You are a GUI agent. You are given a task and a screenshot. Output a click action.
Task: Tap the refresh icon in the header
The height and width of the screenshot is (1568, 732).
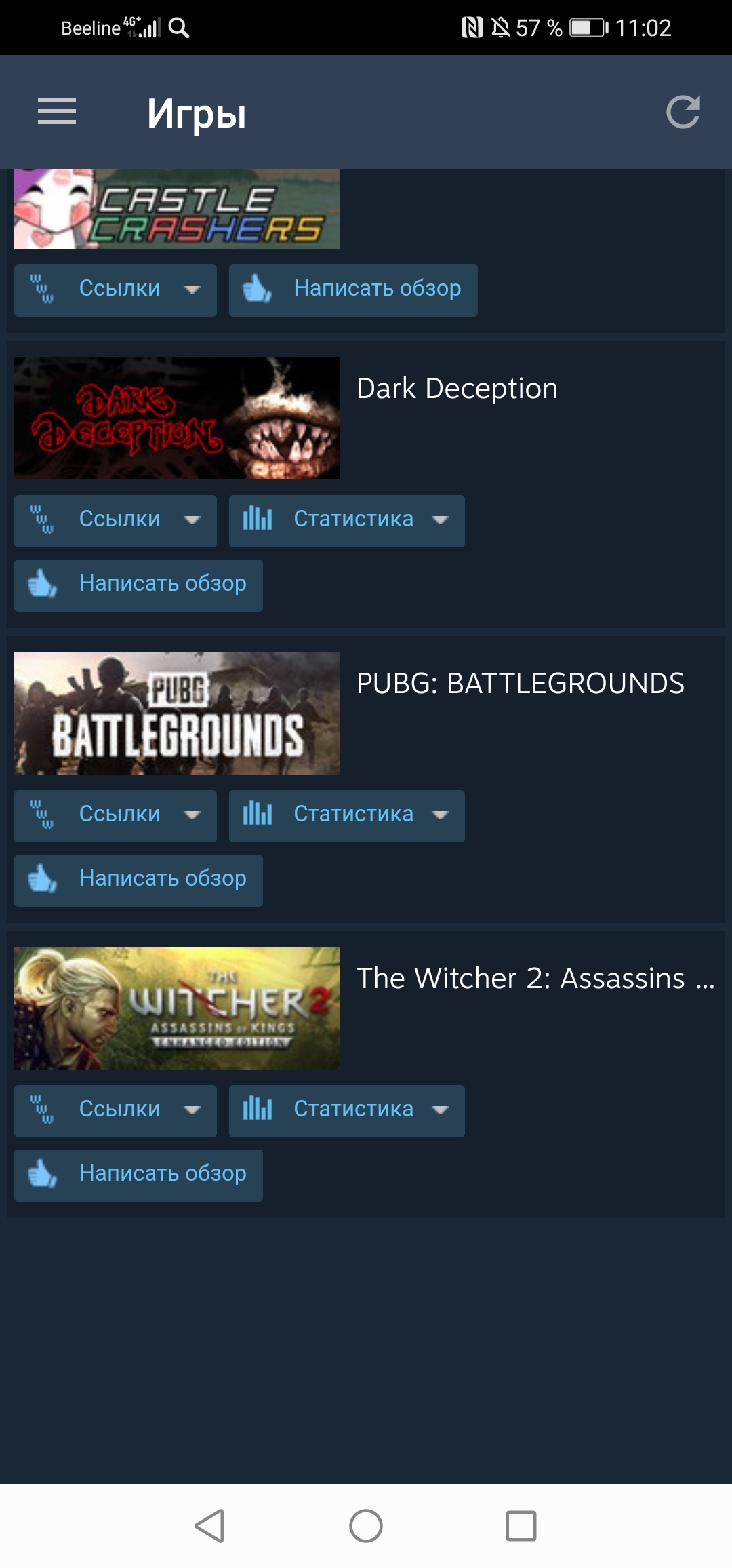coord(683,112)
